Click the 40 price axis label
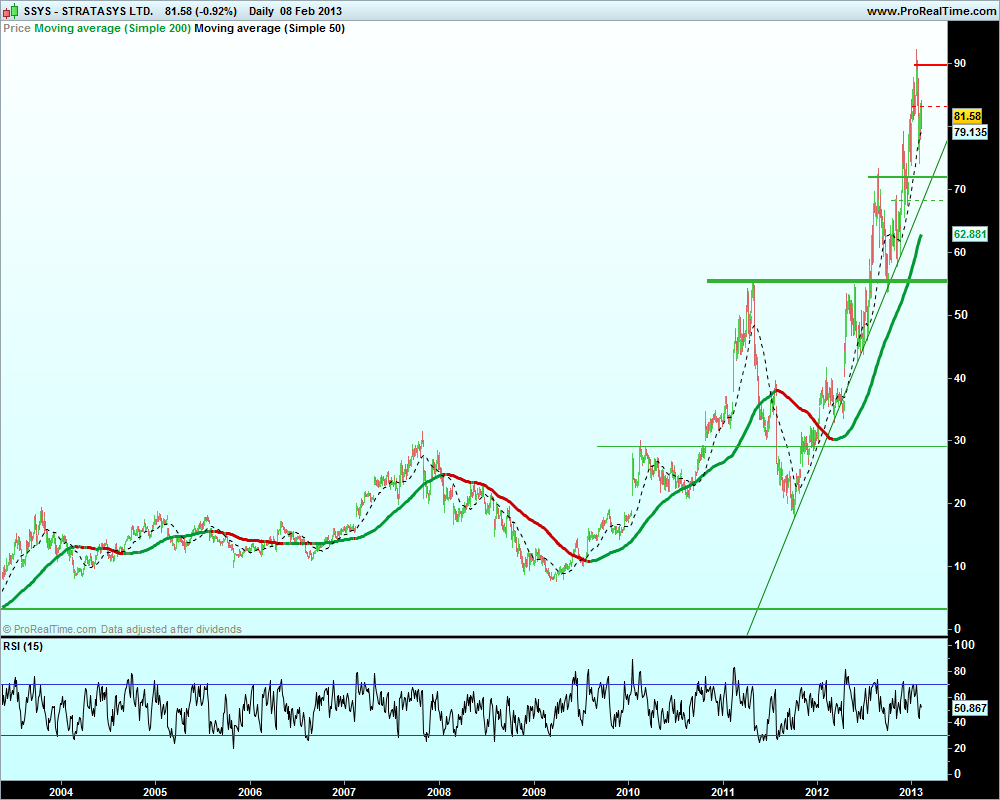Screen dimensions: 1000x800 960,378
